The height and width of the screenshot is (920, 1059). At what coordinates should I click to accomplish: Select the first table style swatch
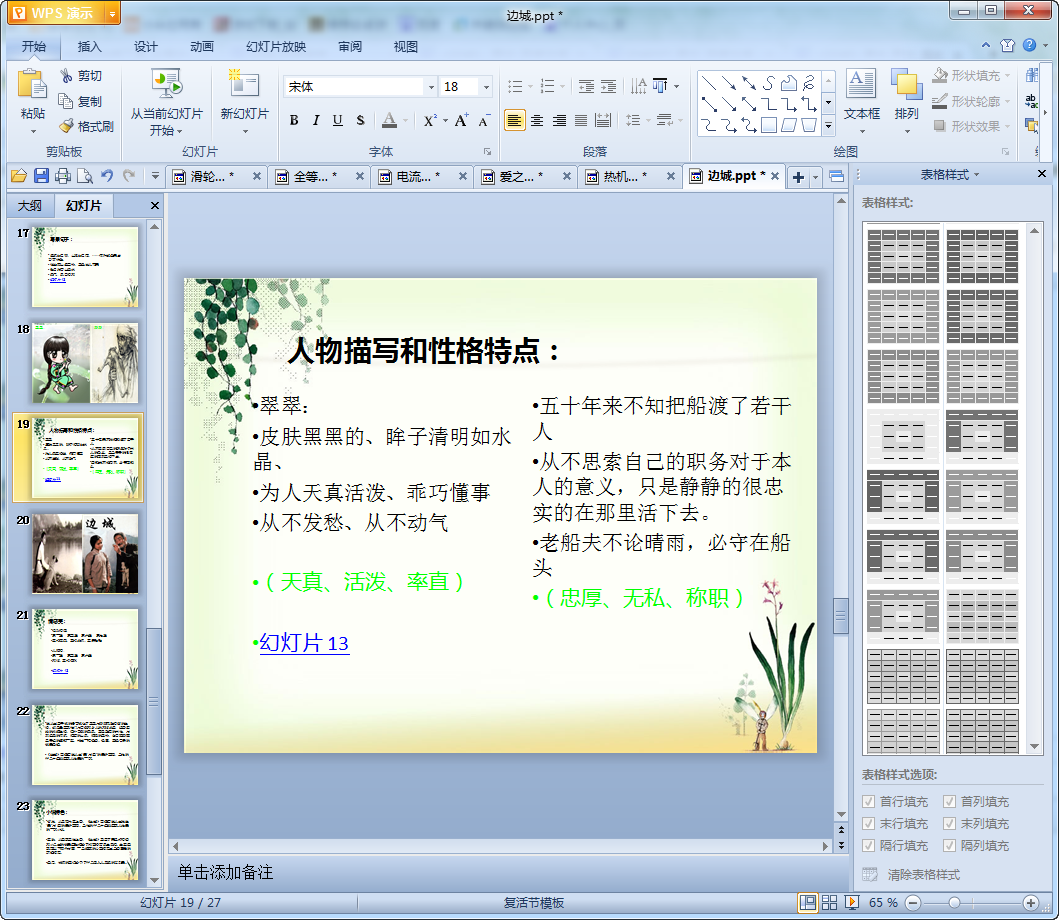[x=903, y=256]
